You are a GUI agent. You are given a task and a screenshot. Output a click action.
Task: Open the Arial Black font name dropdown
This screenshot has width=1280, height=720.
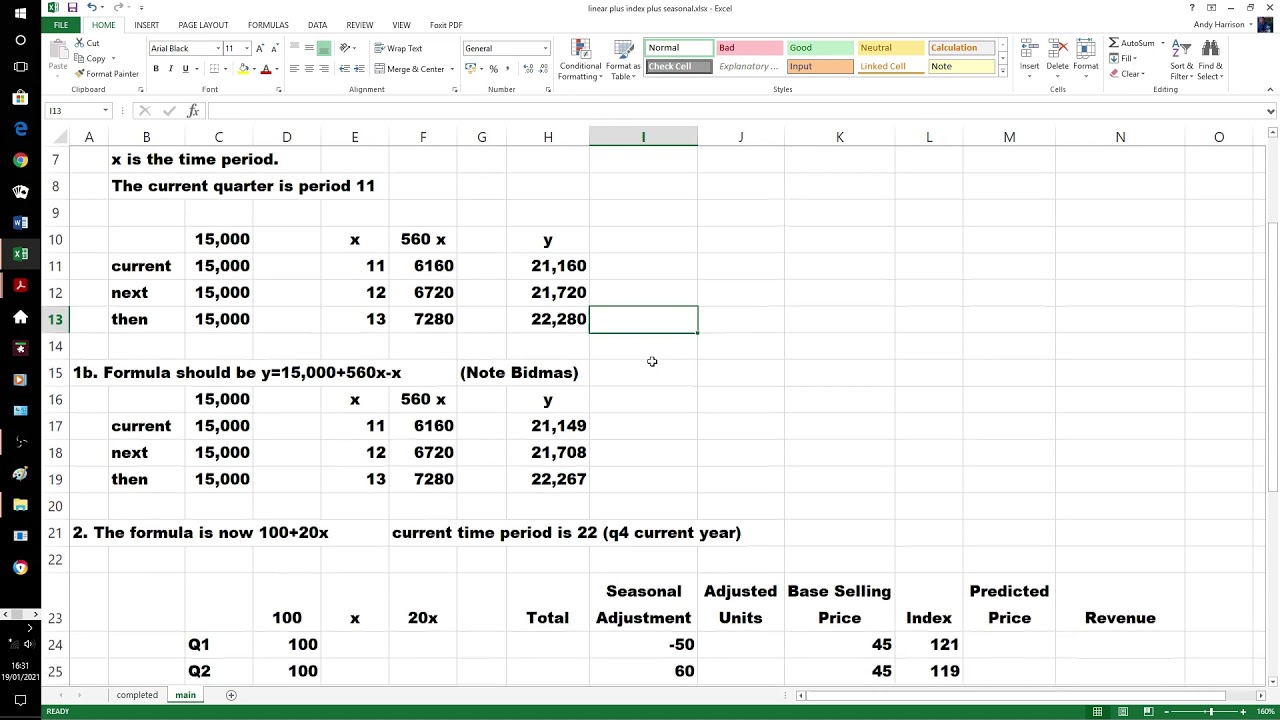tap(218, 48)
